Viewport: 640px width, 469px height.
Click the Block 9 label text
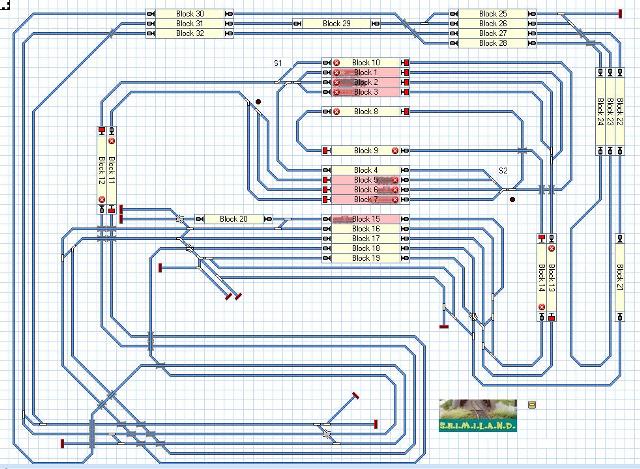[x=366, y=151]
